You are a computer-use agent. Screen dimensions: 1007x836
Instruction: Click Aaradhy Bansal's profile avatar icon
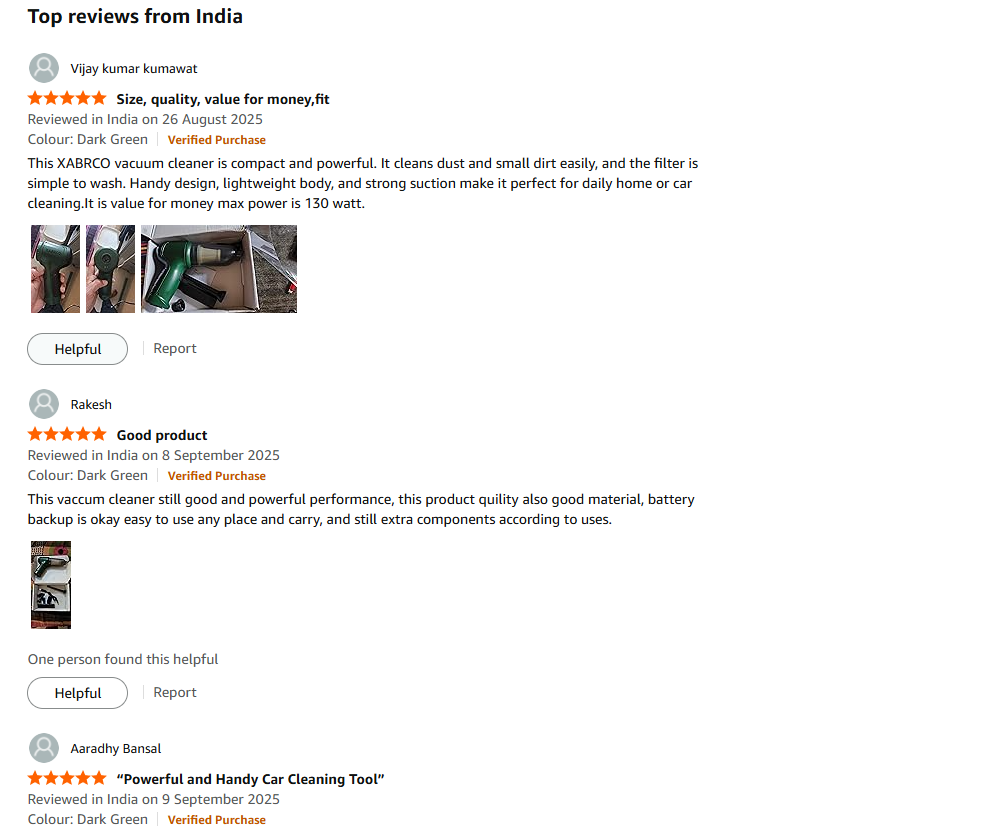44,749
